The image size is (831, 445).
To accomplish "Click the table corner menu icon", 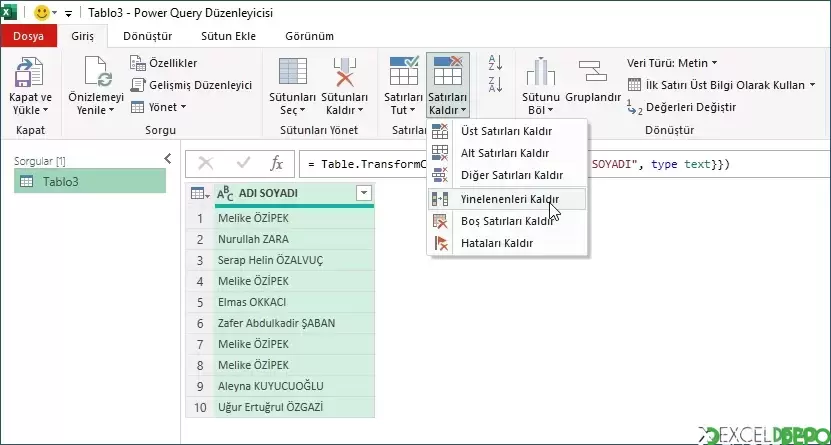I will point(200,194).
